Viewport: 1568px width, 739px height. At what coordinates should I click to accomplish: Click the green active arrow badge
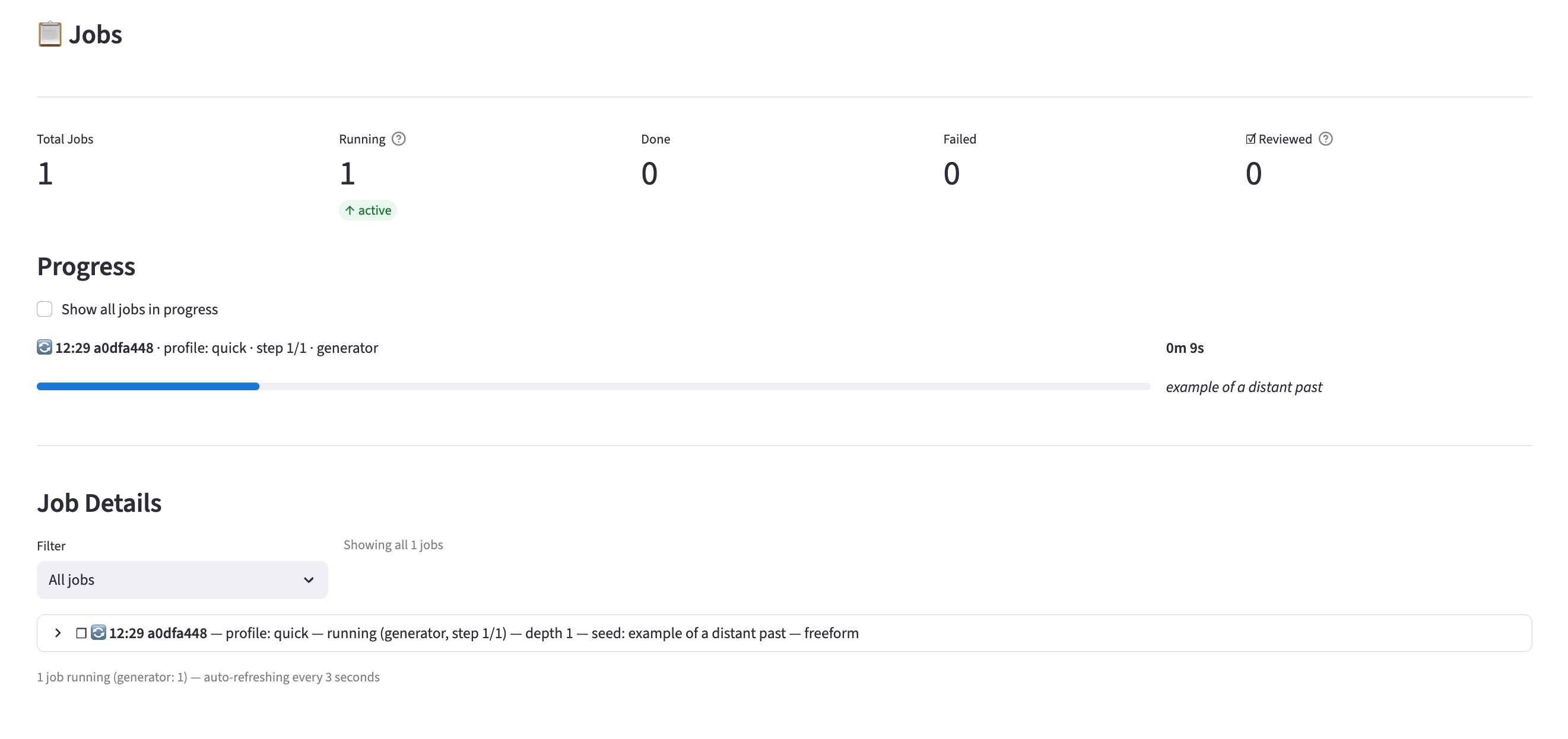pos(367,211)
